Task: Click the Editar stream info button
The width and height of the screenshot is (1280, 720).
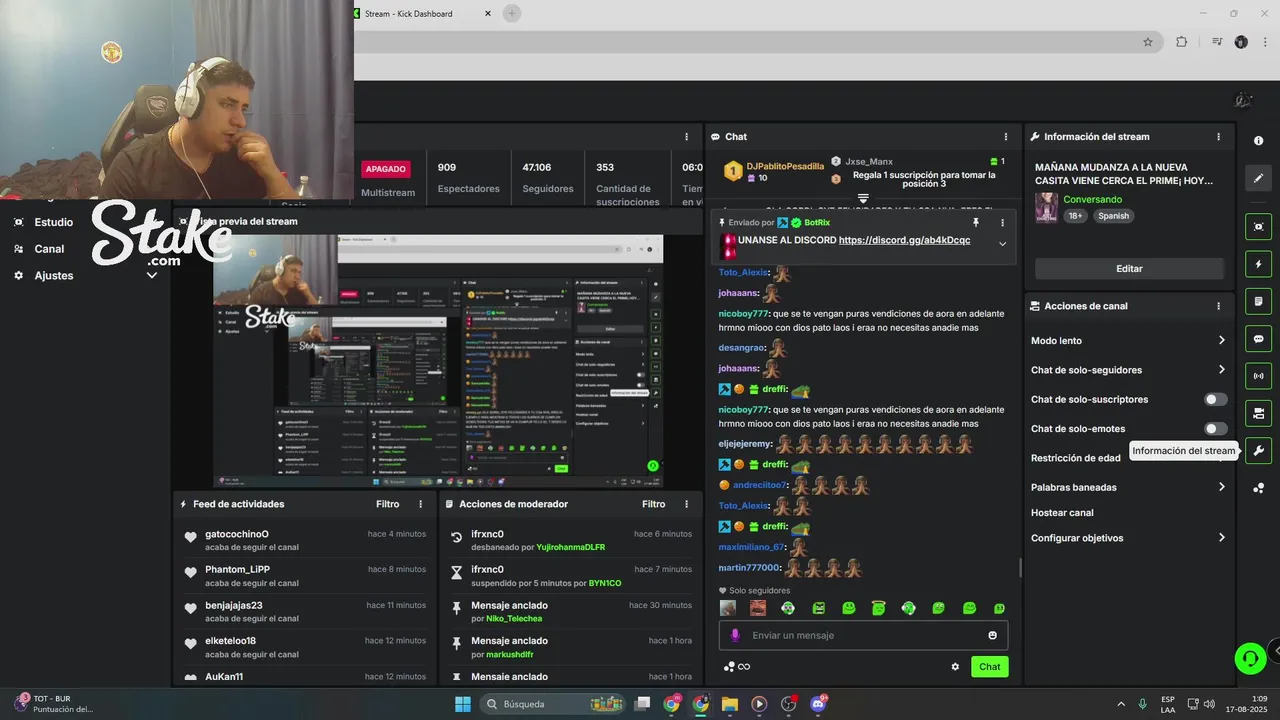Action: pyautogui.click(x=1129, y=268)
